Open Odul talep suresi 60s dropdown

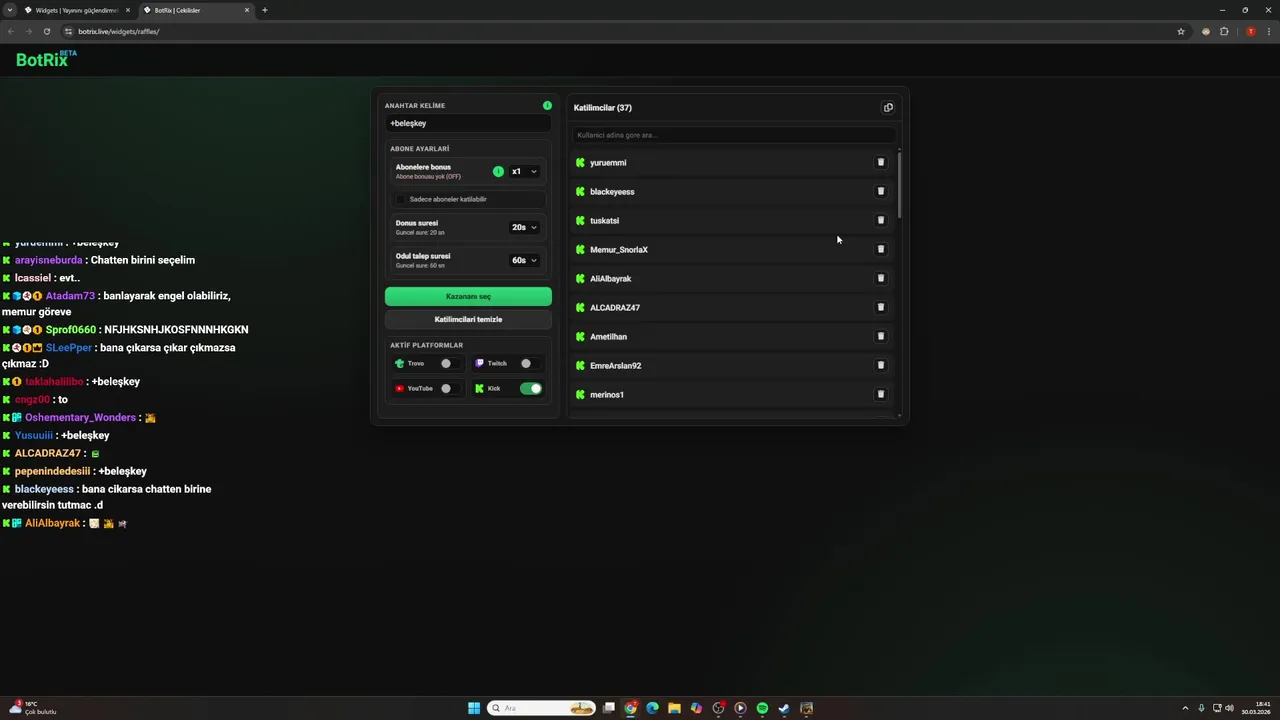click(x=525, y=260)
